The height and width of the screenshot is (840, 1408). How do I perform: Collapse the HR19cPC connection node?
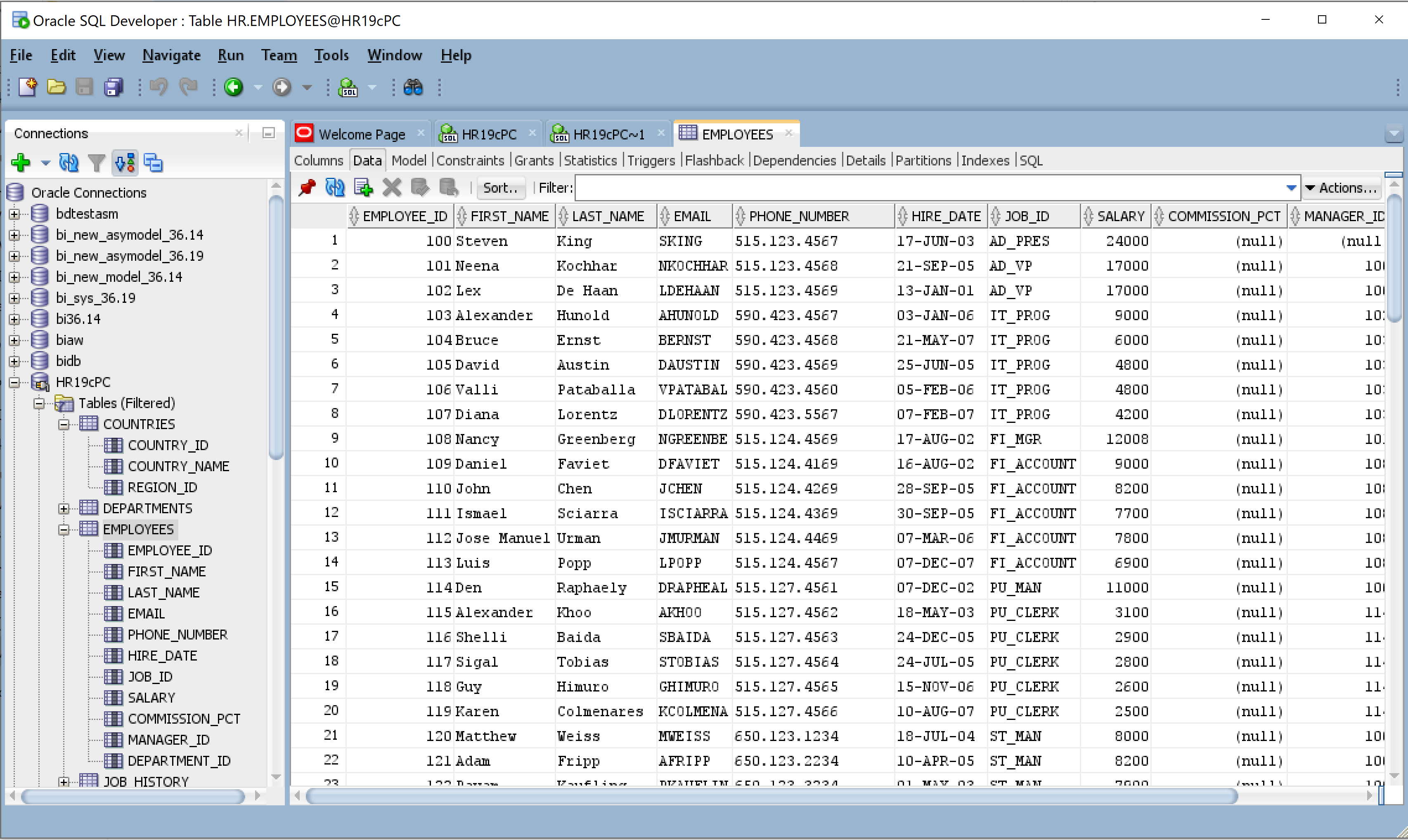click(x=15, y=382)
